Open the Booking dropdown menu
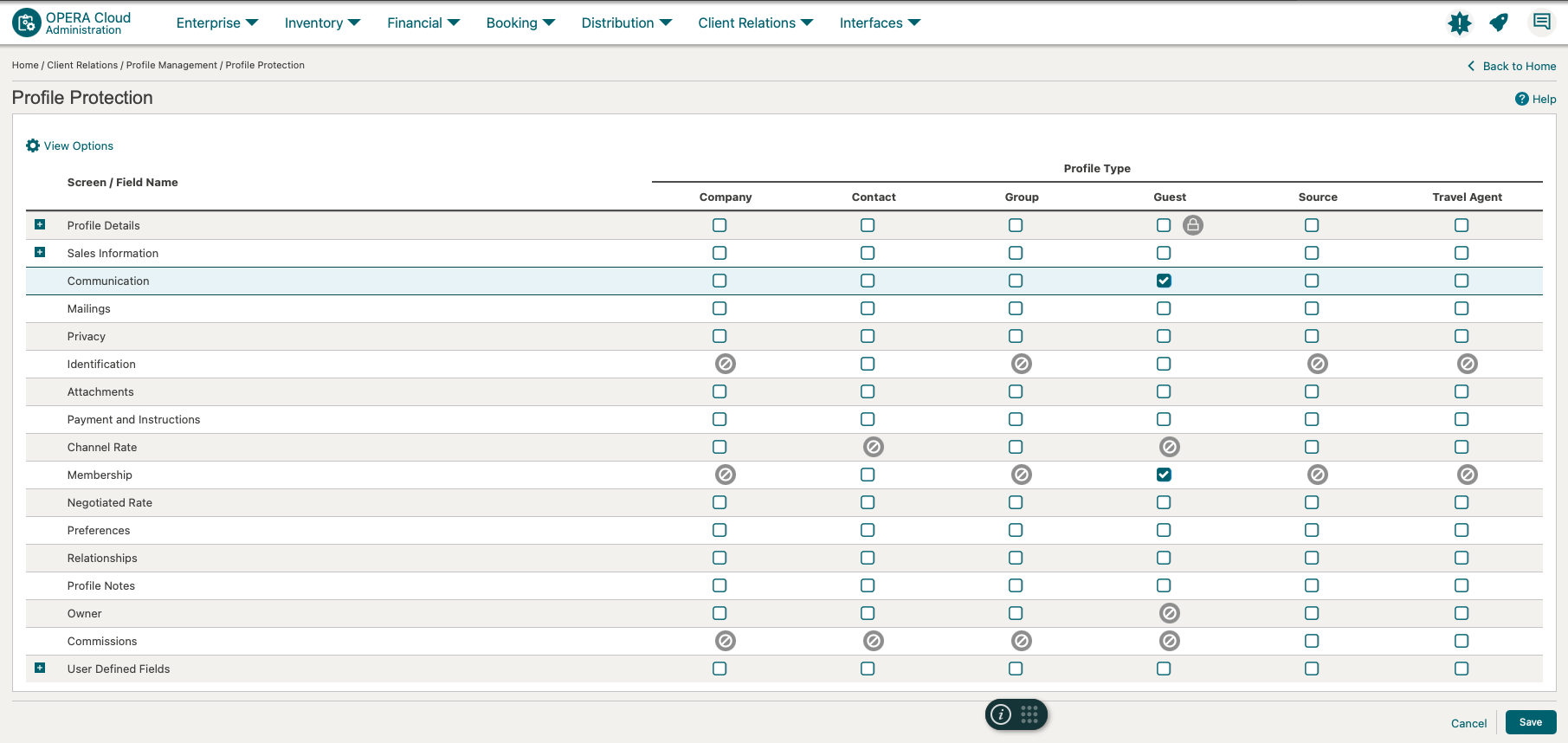 pos(520,23)
